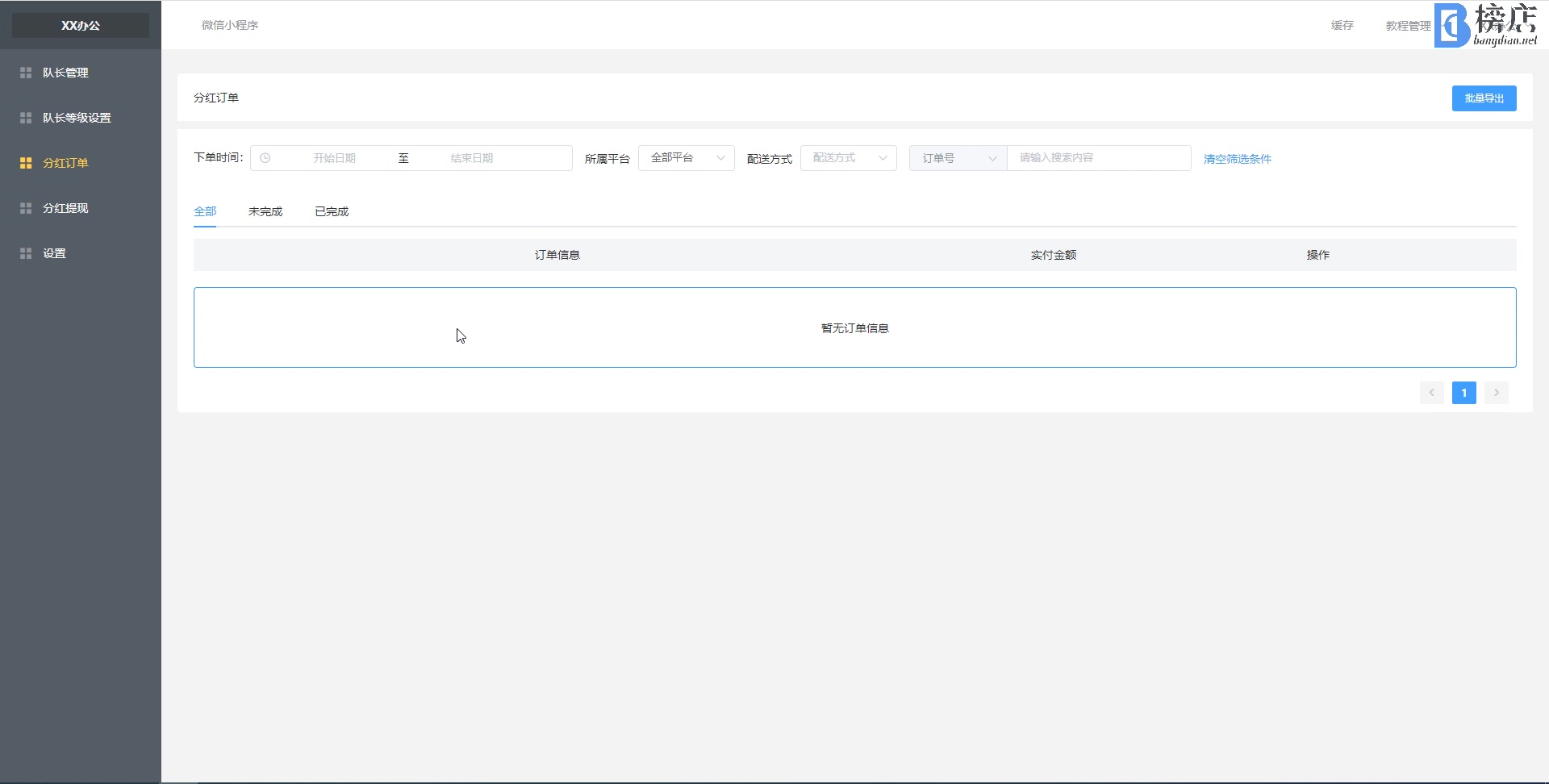Click the 开始日期 start date field

pos(335,158)
